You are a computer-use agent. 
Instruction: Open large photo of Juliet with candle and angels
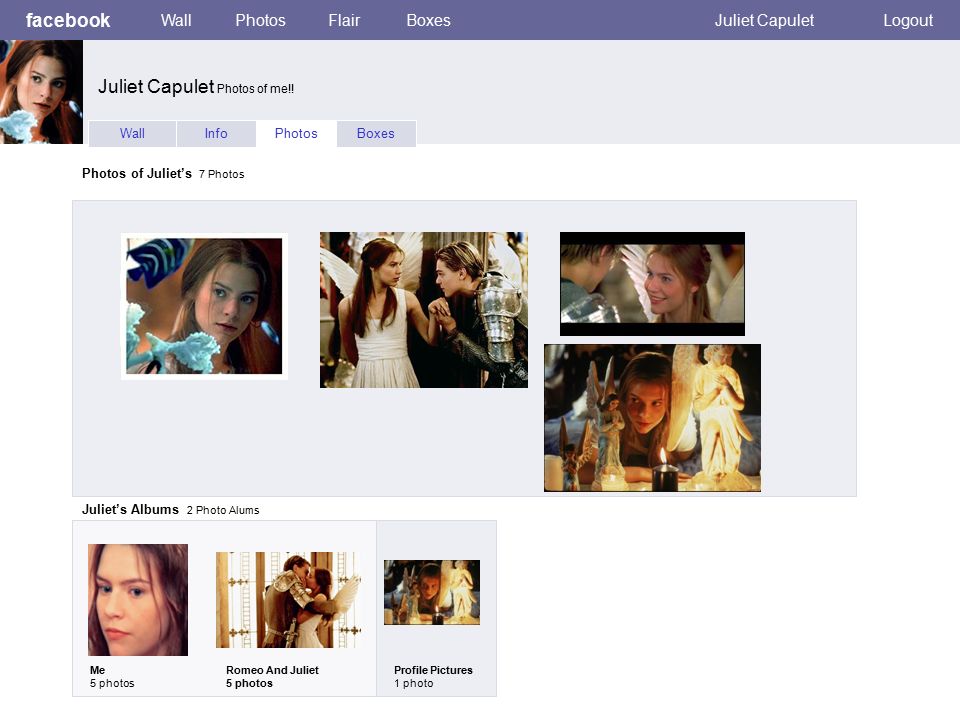point(653,418)
